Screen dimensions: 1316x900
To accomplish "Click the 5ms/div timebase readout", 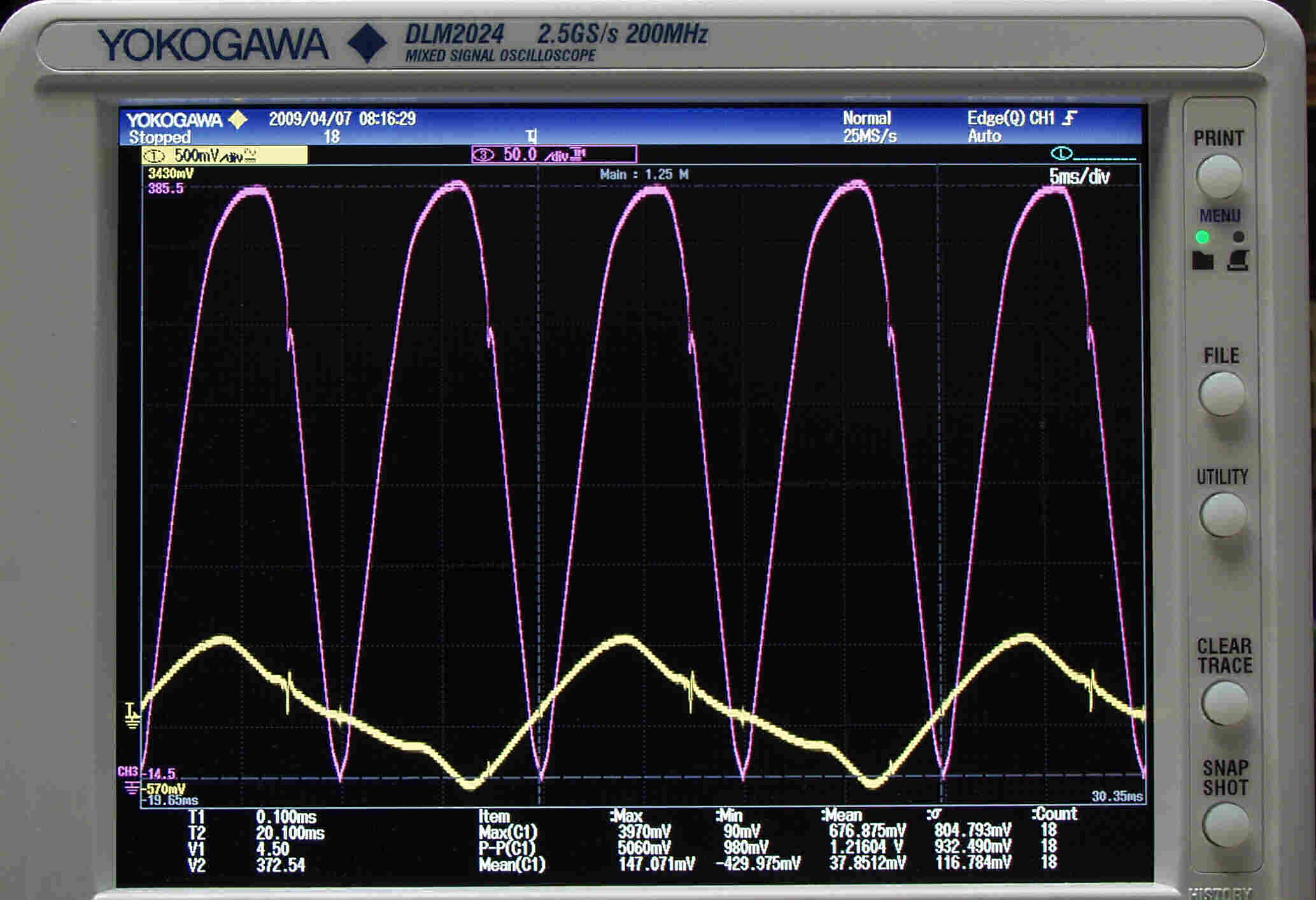I will tap(1079, 177).
